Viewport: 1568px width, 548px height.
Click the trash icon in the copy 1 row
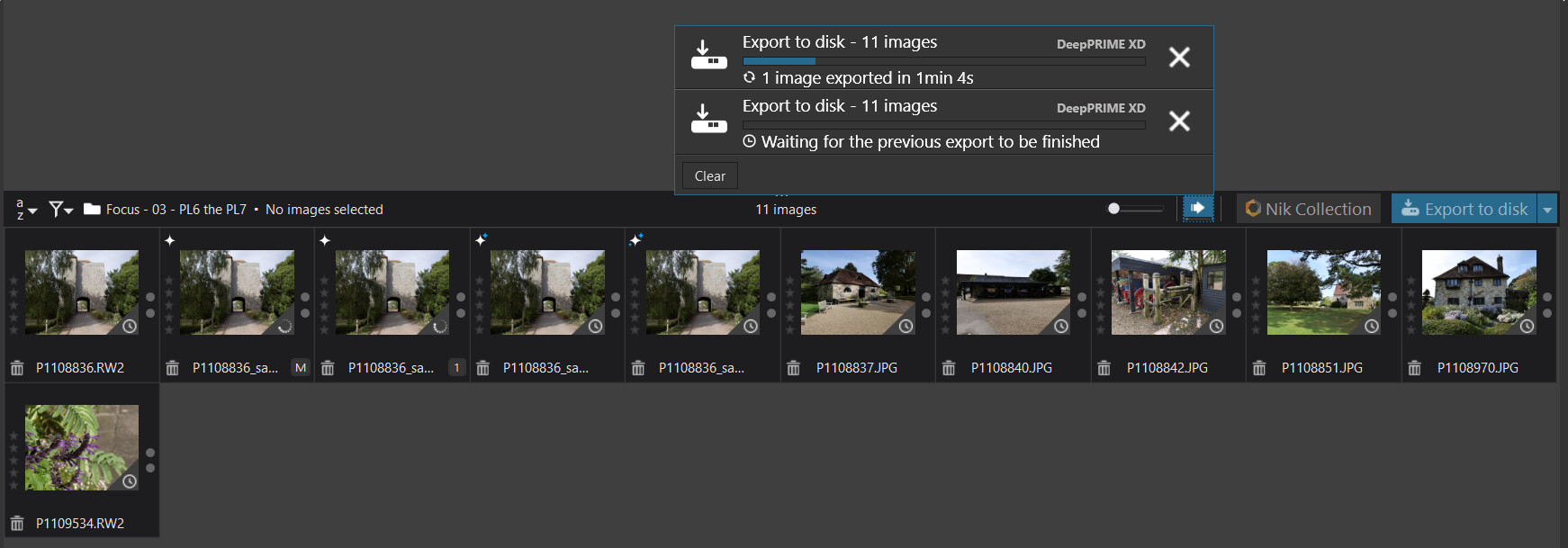[x=328, y=368]
